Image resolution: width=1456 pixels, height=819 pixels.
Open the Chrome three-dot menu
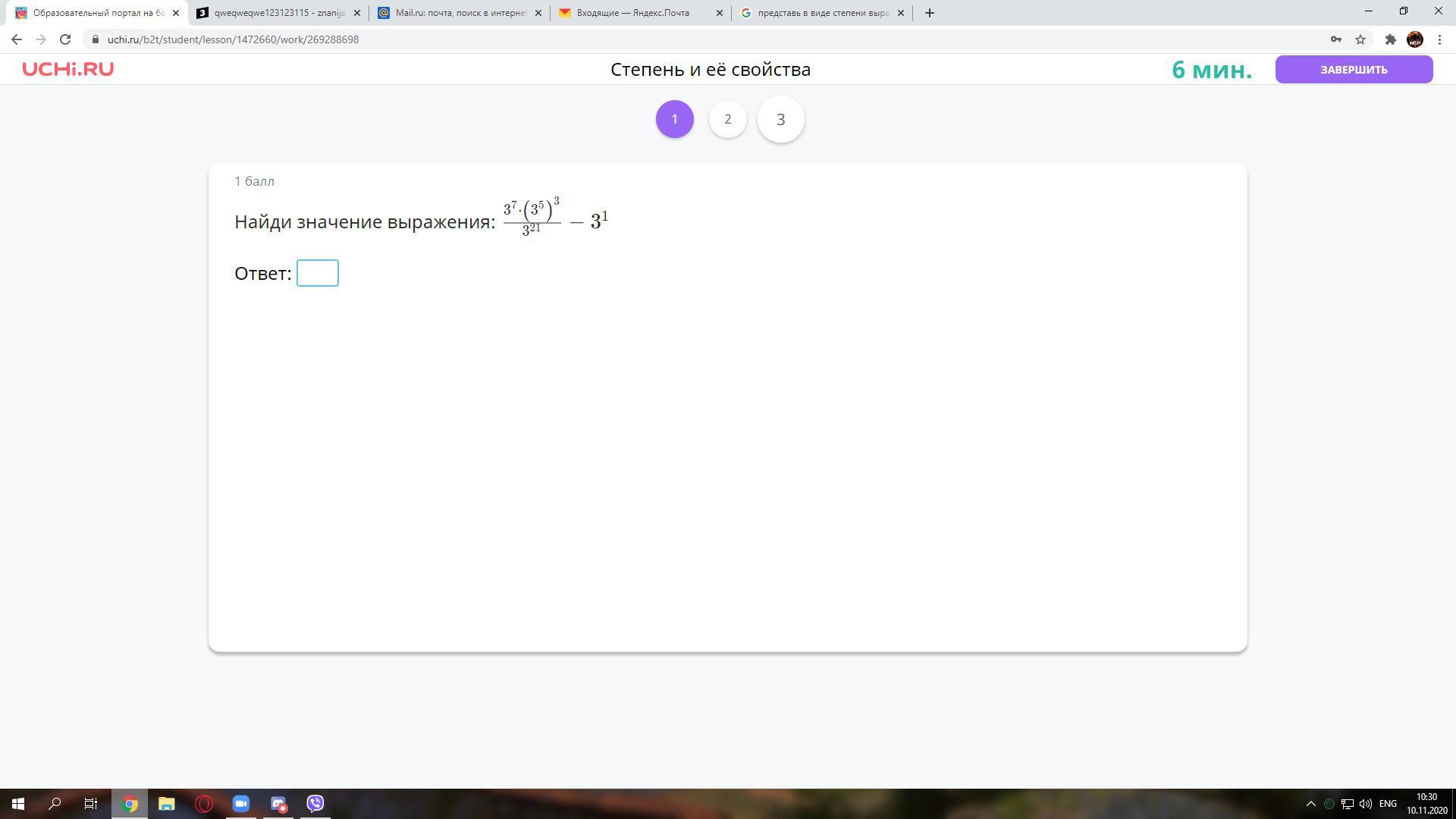1439,39
